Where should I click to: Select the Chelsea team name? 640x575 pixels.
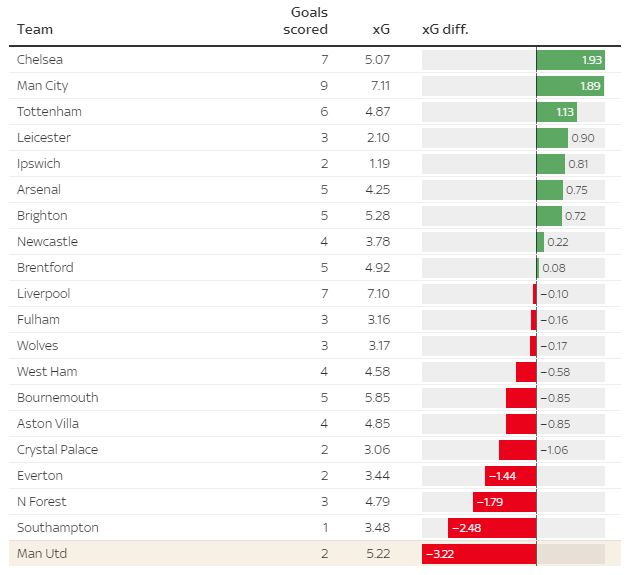point(41,60)
